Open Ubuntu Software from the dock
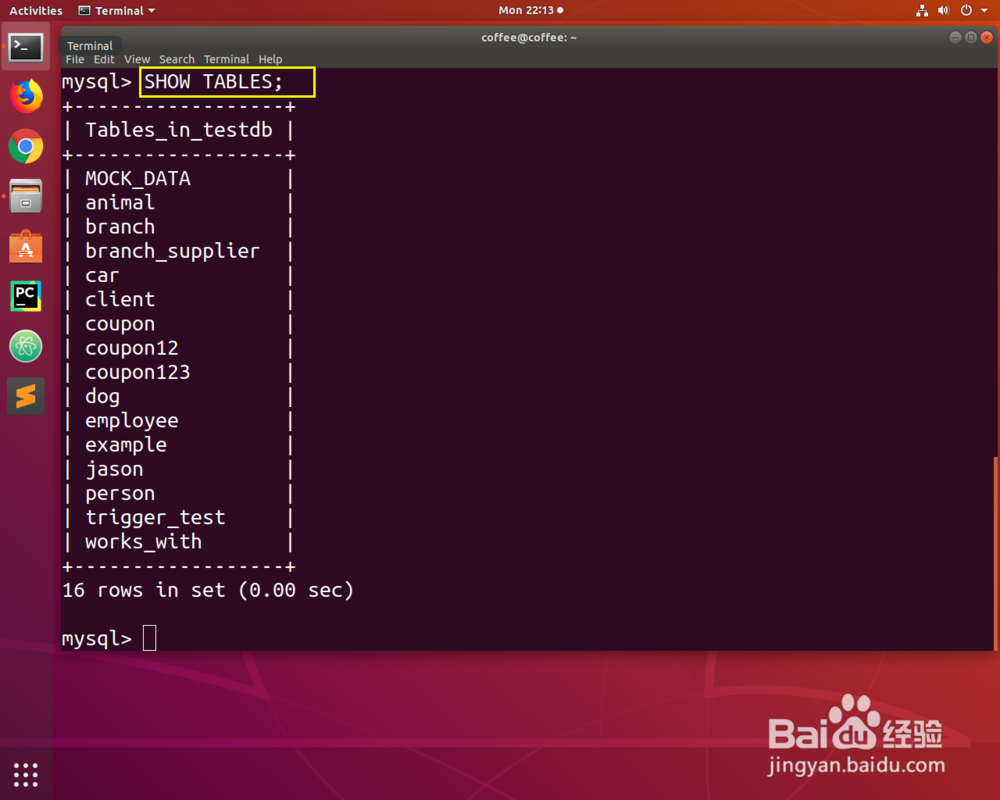This screenshot has height=800, width=1000. pos(26,246)
